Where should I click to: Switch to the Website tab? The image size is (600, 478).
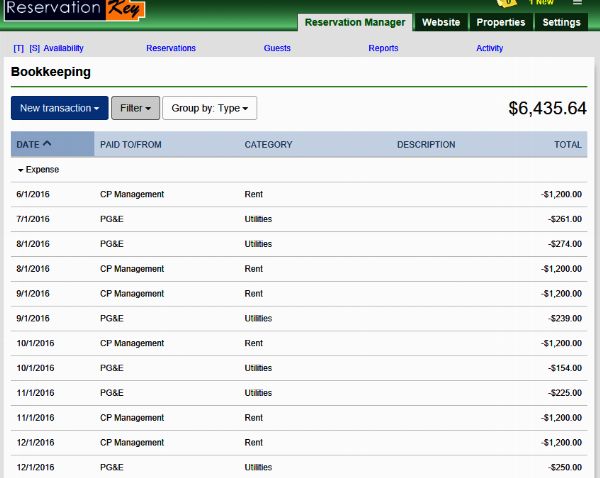[441, 22]
